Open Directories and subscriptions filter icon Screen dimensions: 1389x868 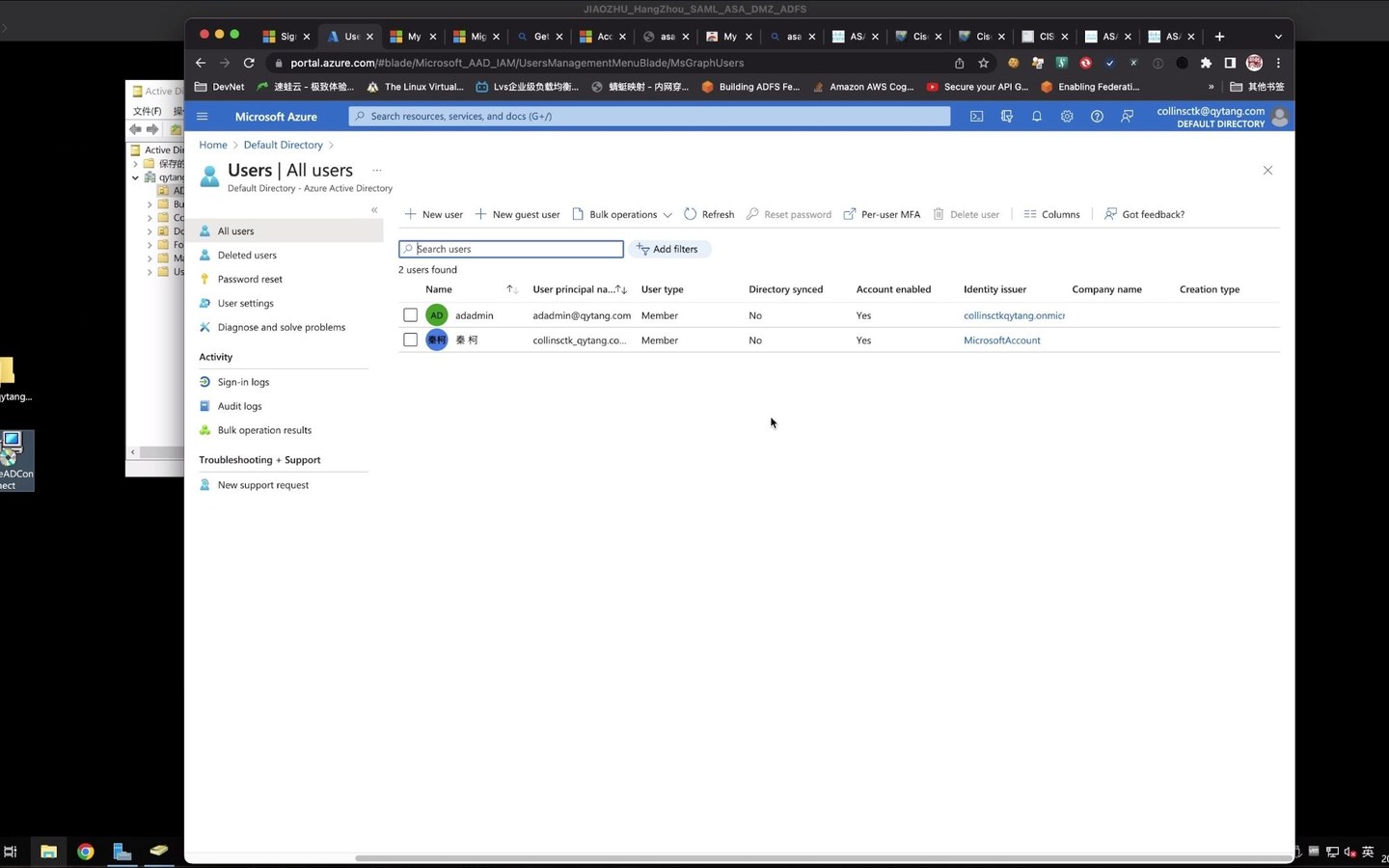coord(1007,116)
